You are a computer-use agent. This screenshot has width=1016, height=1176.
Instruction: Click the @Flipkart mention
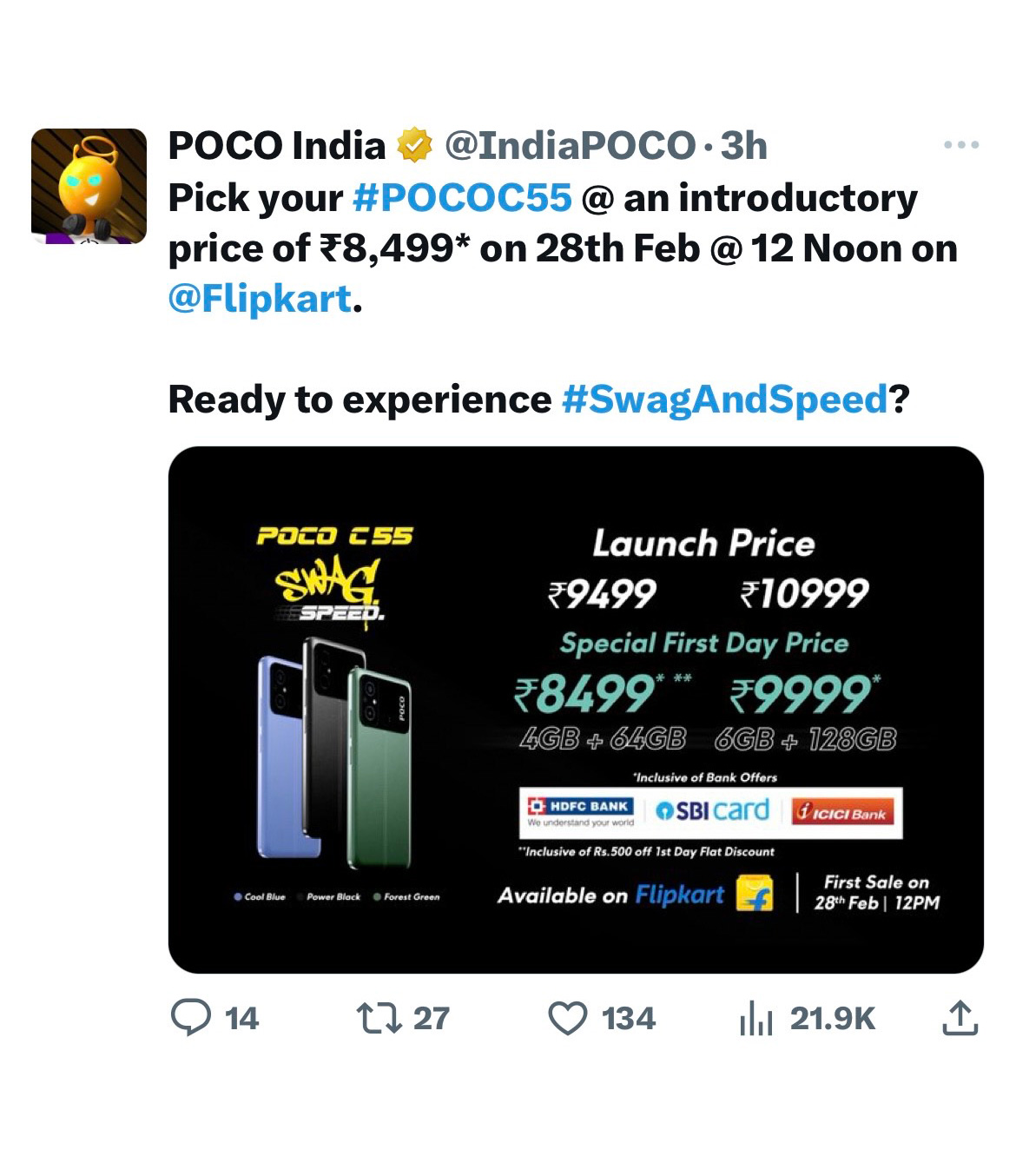(x=260, y=299)
